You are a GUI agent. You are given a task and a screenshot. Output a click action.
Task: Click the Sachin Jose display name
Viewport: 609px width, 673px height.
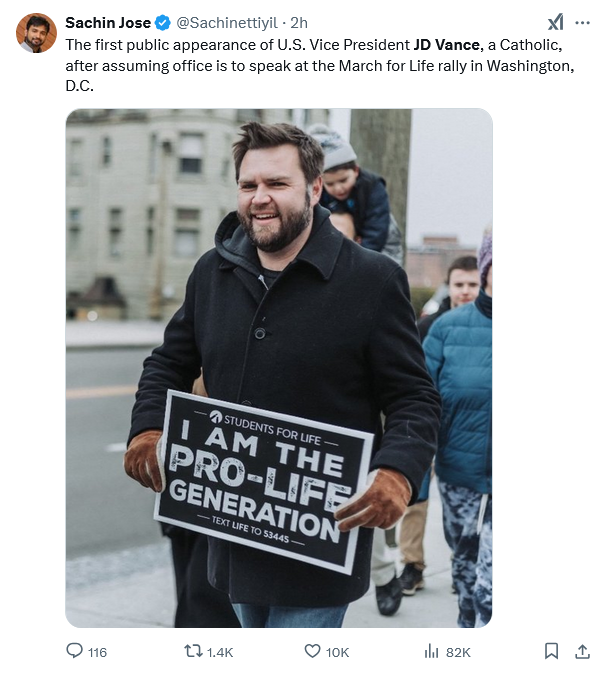pos(107,22)
